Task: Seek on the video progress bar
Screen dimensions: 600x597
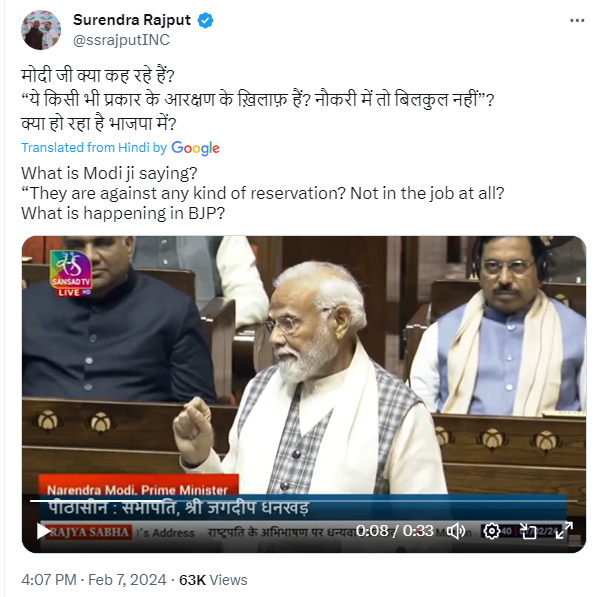Action: pyautogui.click(x=303, y=501)
